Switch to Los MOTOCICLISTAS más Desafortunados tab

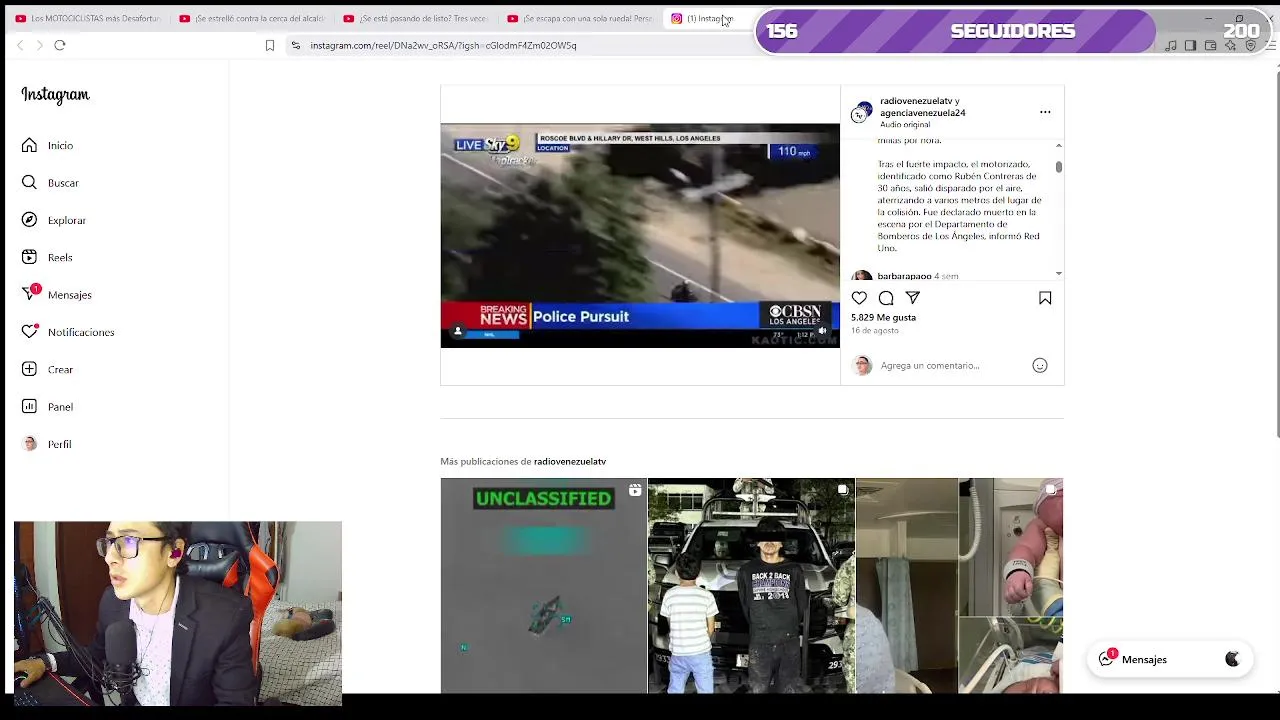pyautogui.click(x=88, y=18)
